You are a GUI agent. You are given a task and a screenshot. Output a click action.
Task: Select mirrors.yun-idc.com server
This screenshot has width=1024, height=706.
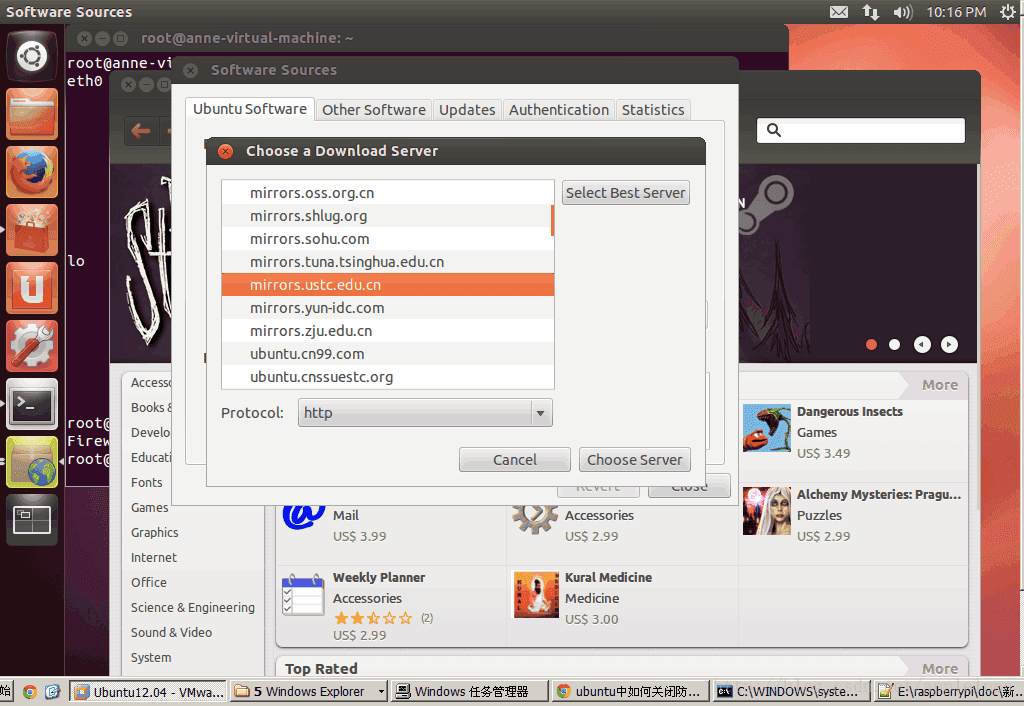click(388, 308)
